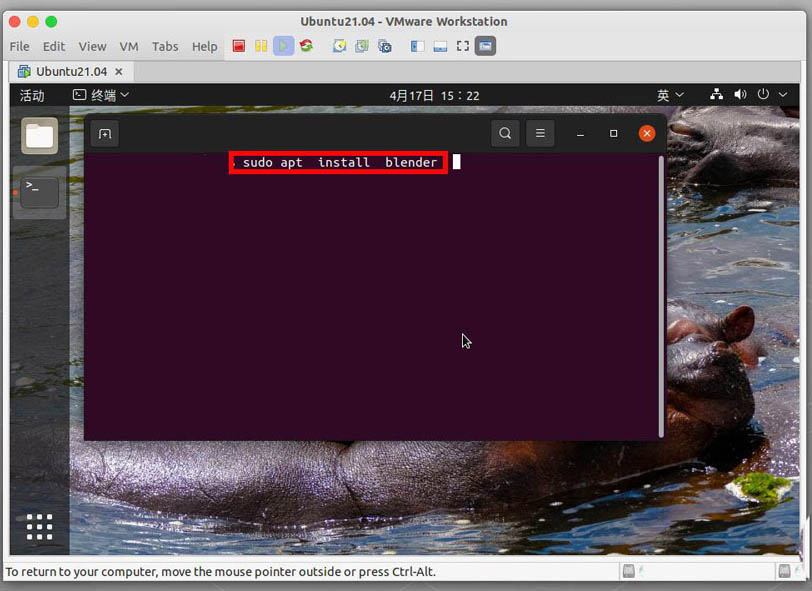This screenshot has height=591, width=812.
Task: Open the Tabs menu in VMware
Action: point(165,46)
